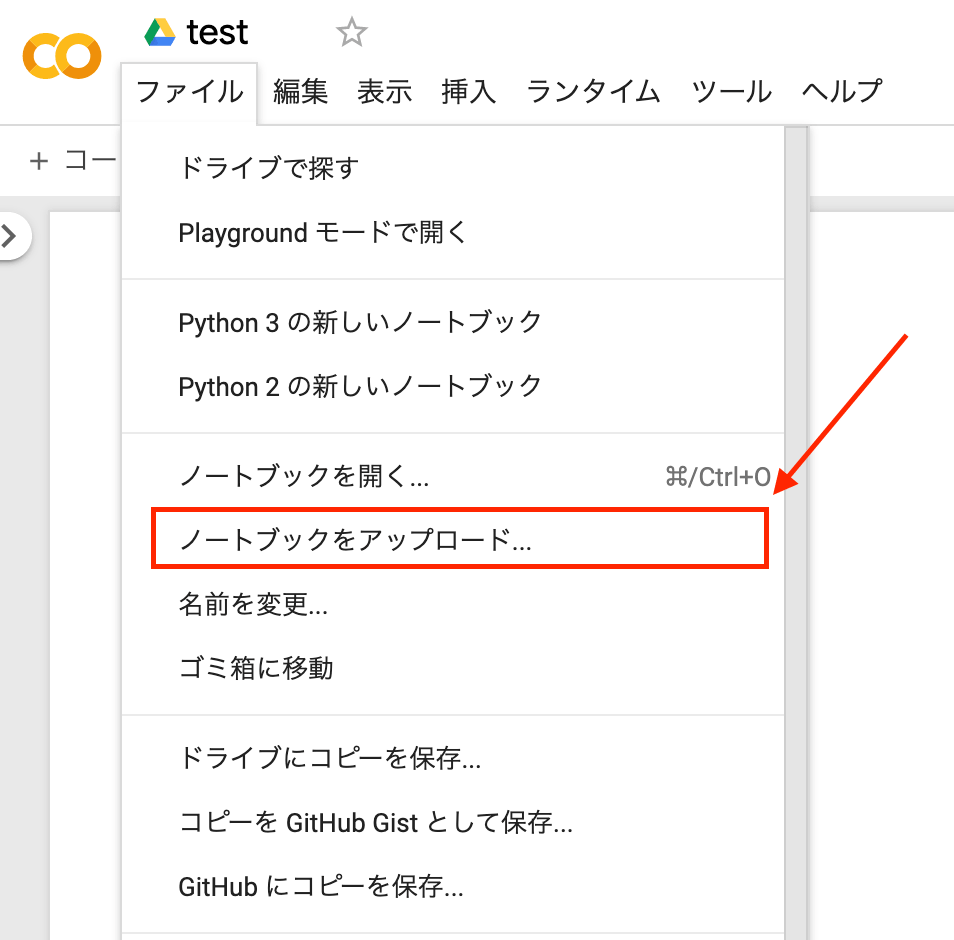Open the ヘルプ menu
The height and width of the screenshot is (940, 954).
click(842, 92)
